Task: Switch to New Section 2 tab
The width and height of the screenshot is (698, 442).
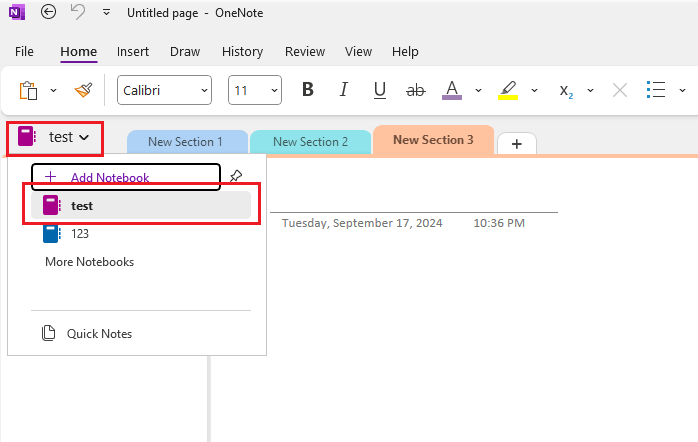Action: click(310, 142)
